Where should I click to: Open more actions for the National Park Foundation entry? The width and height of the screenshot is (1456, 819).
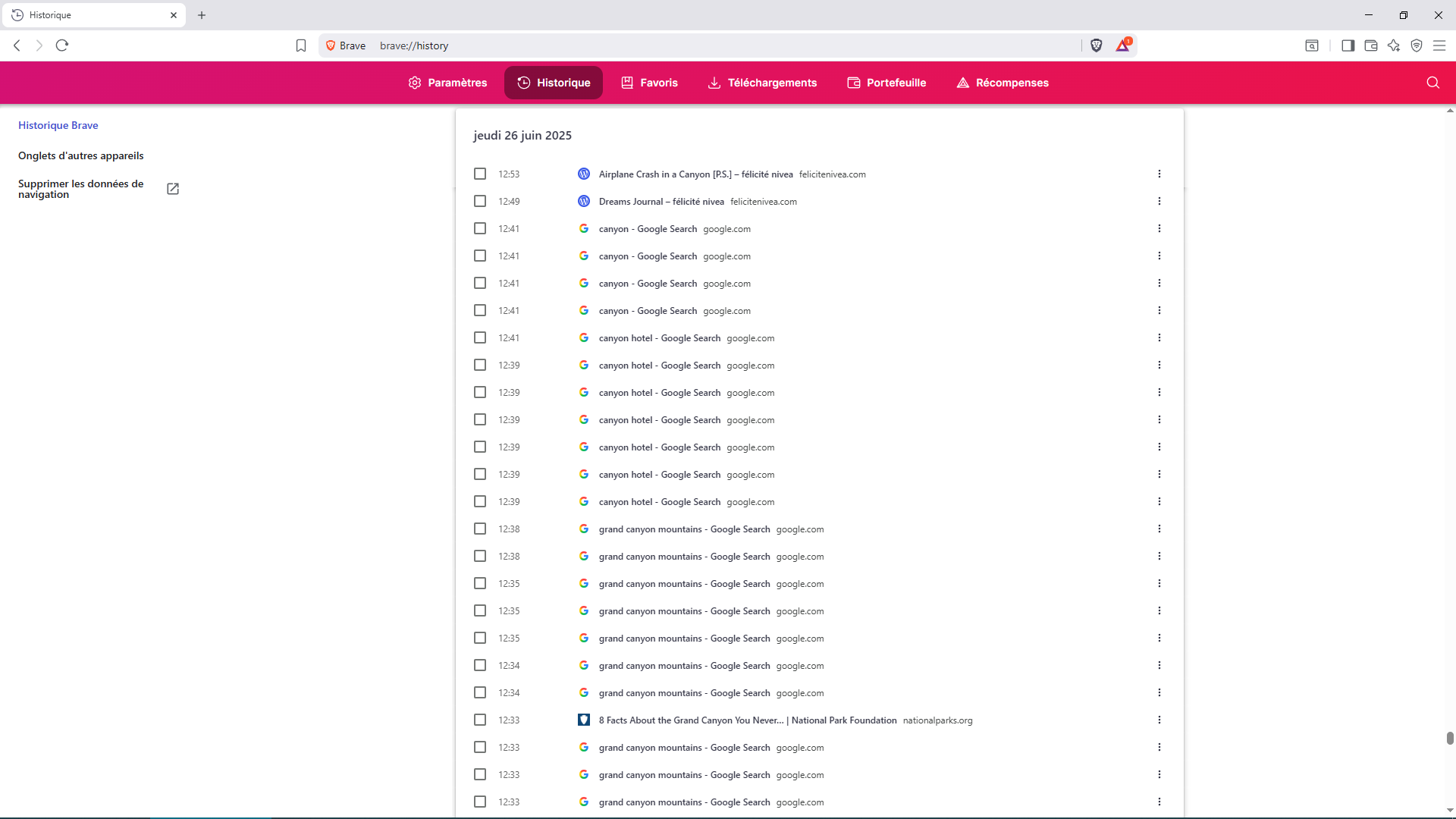(1159, 720)
